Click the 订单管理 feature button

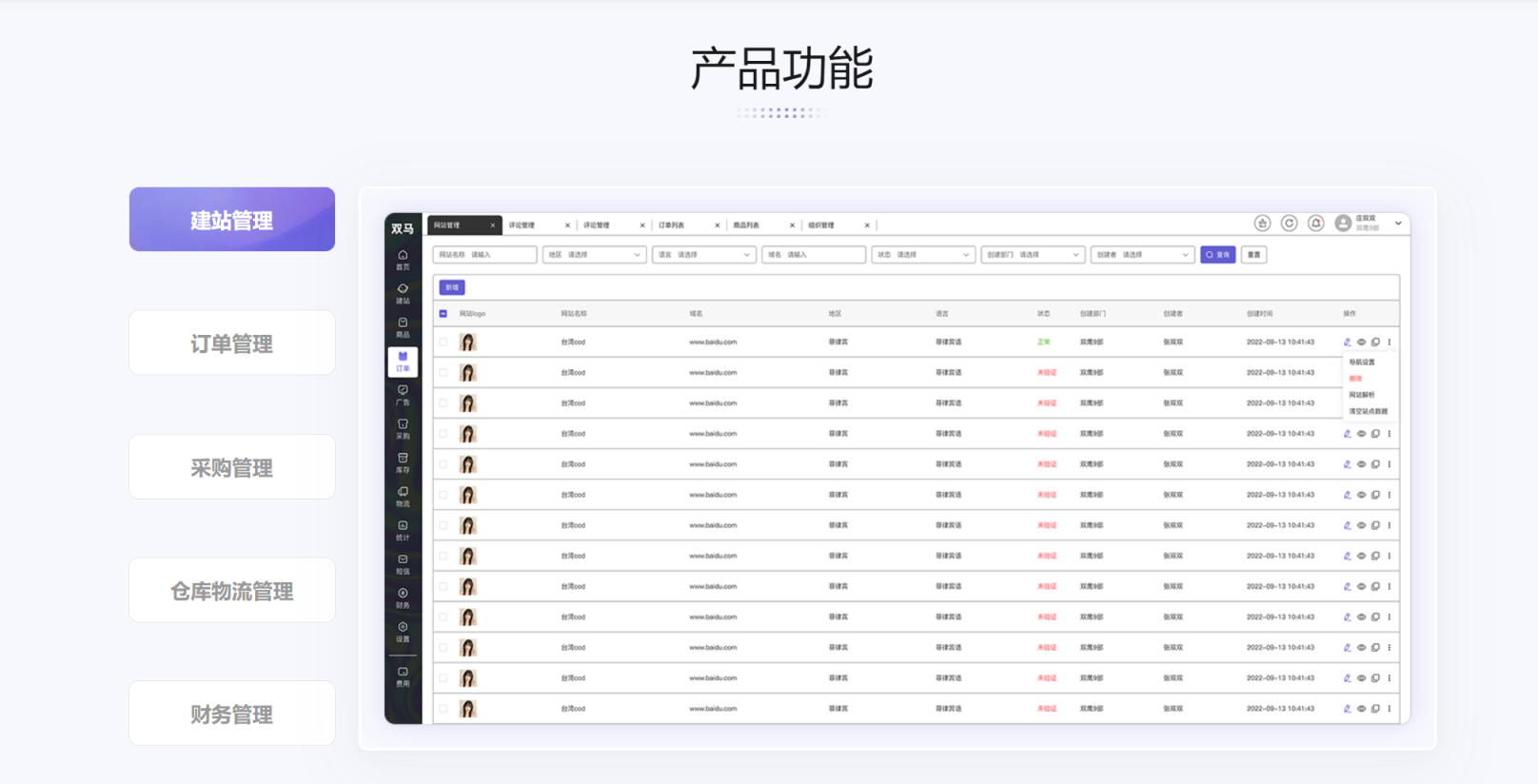[232, 343]
